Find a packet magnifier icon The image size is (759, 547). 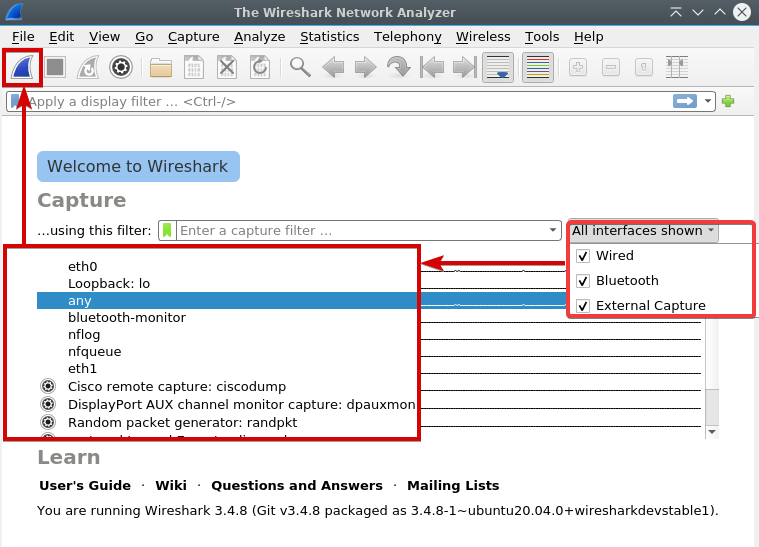point(300,67)
